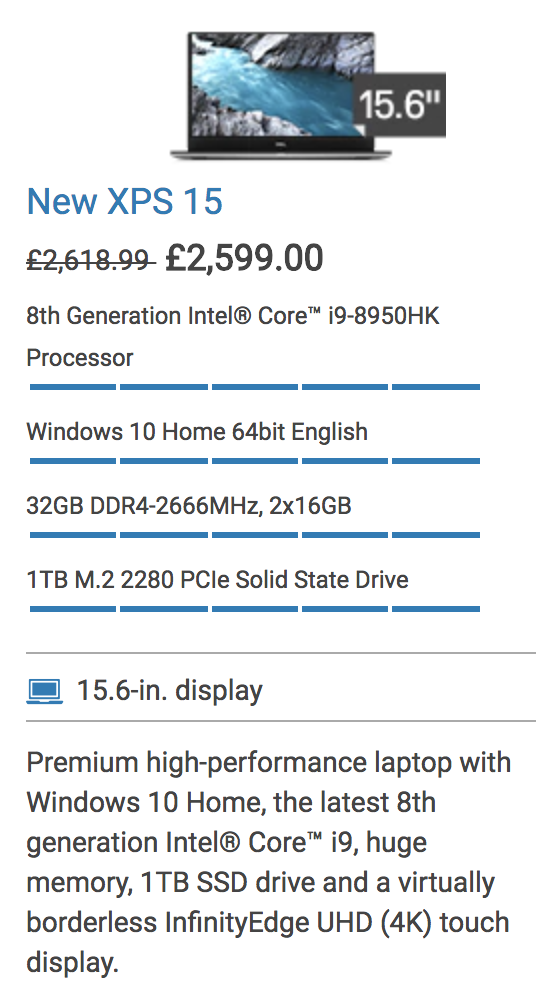The width and height of the screenshot is (544, 996).
Task: Click the Windows 10 Home 64bit English spec
Action: 197,432
